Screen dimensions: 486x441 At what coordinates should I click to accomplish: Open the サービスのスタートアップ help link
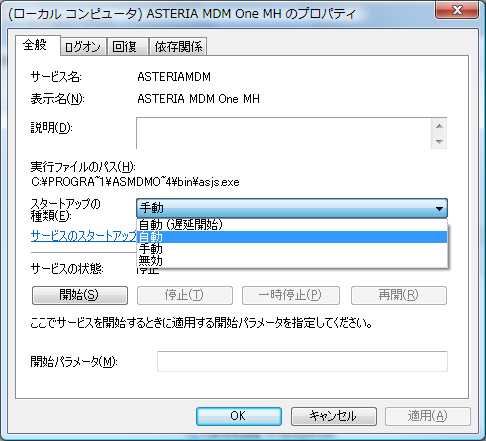pos(84,236)
